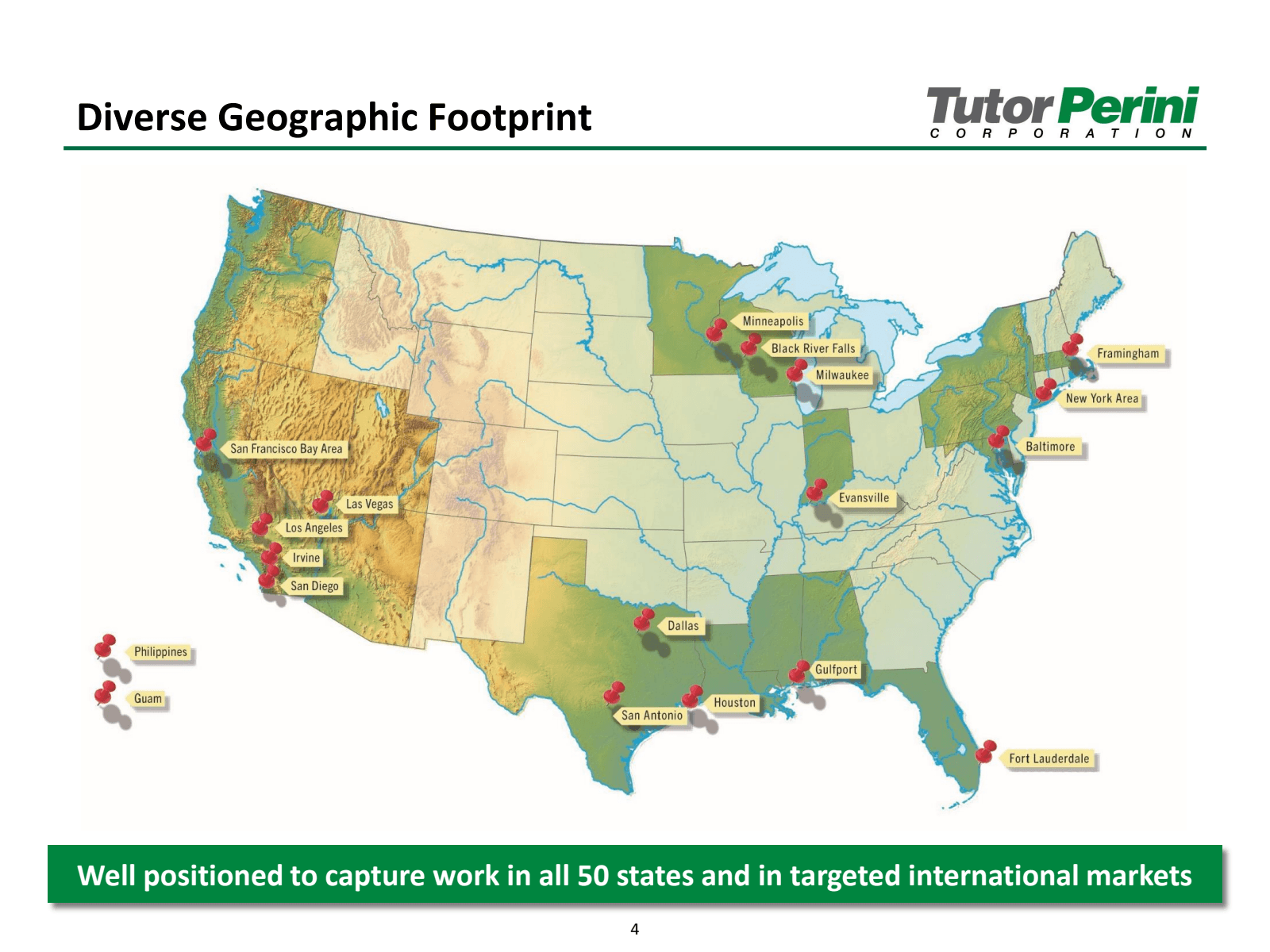1270x952 pixels.
Task: Select the New York Area label
Action: point(1100,399)
